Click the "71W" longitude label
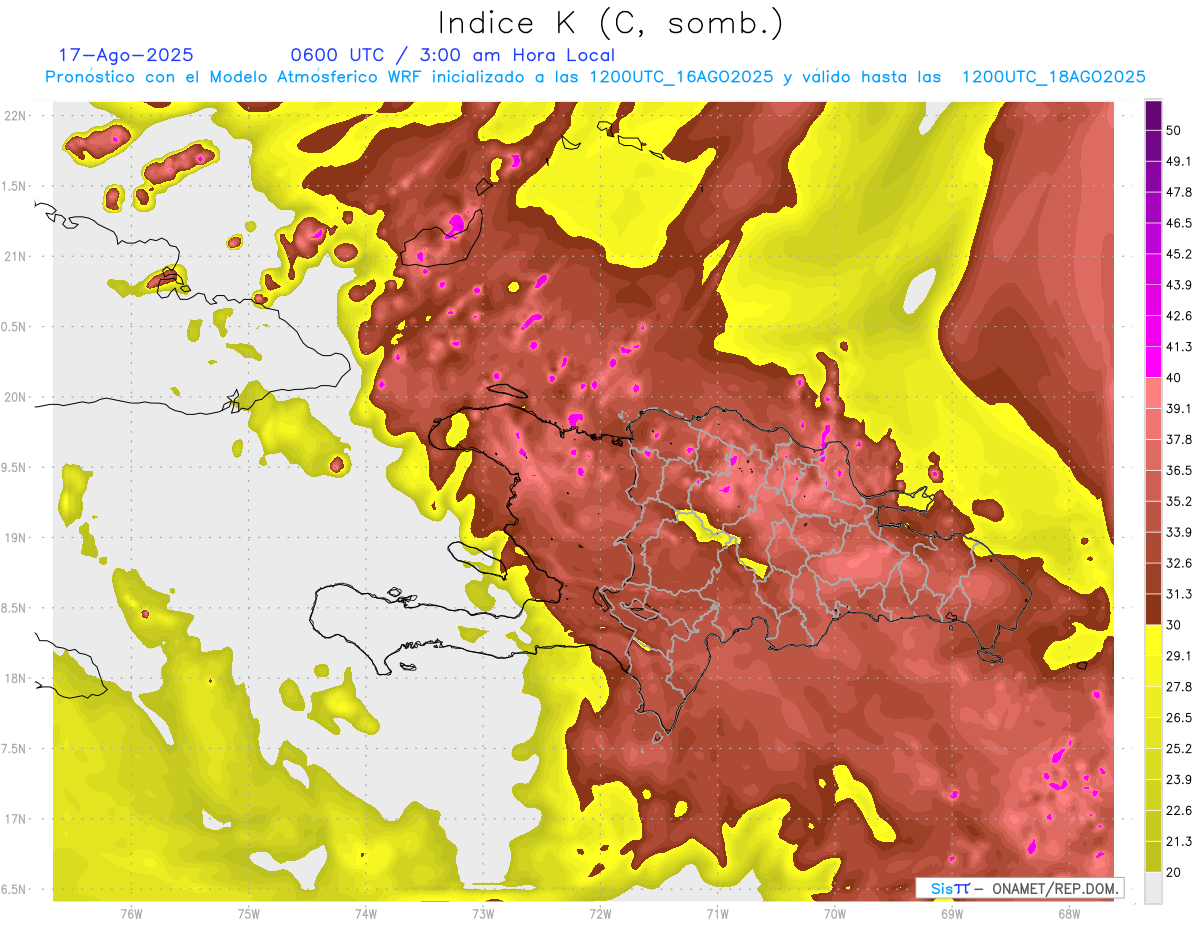The width and height of the screenshot is (1200, 927). (x=717, y=913)
